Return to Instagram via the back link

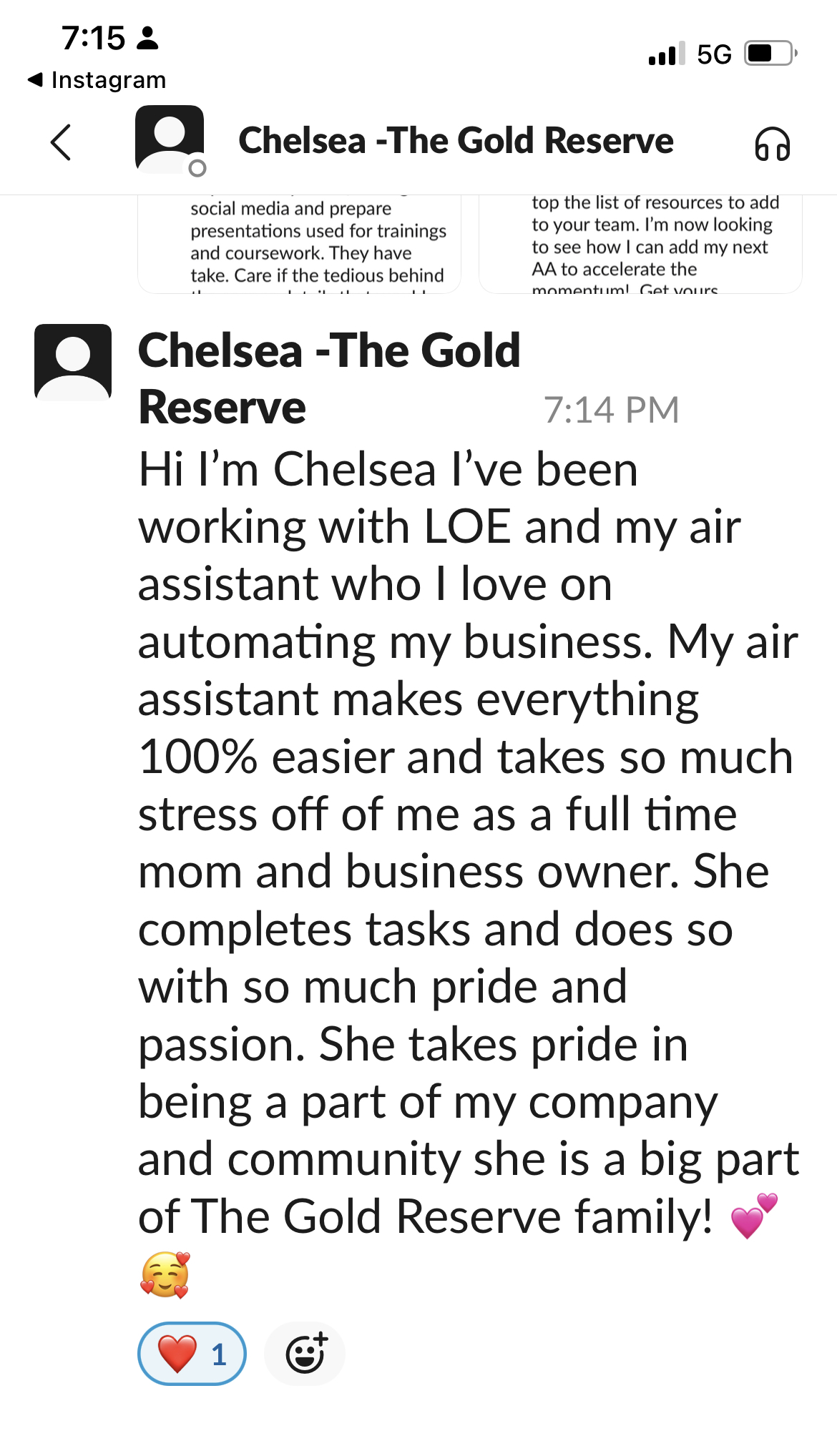click(97, 79)
